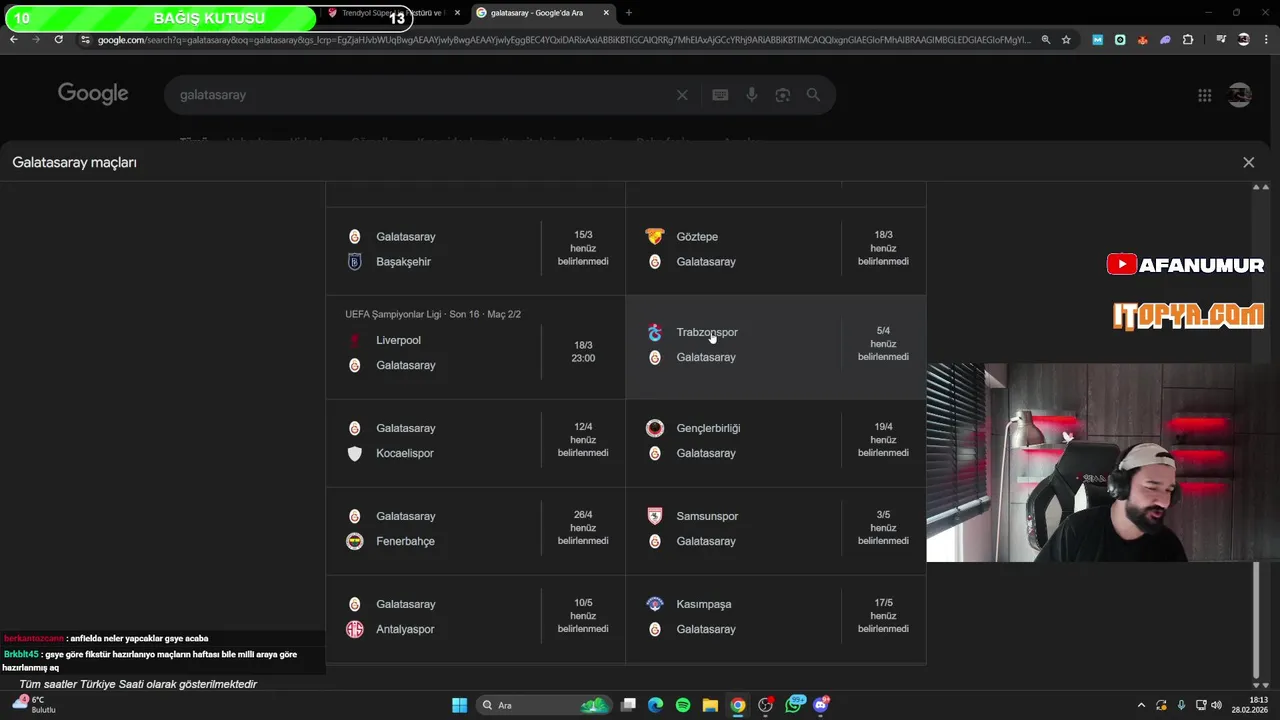Open the Google apps grid
This screenshot has width=1280, height=720.
[1205, 95]
